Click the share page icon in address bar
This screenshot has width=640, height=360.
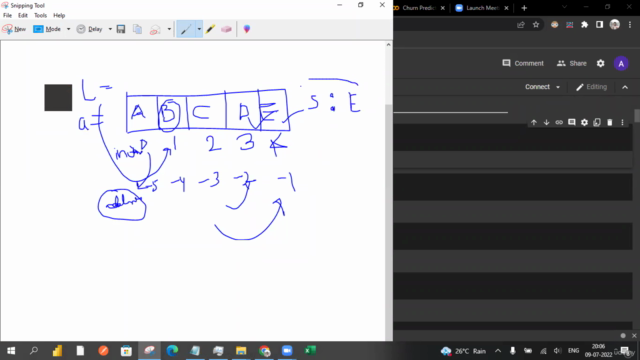[x=520, y=25]
